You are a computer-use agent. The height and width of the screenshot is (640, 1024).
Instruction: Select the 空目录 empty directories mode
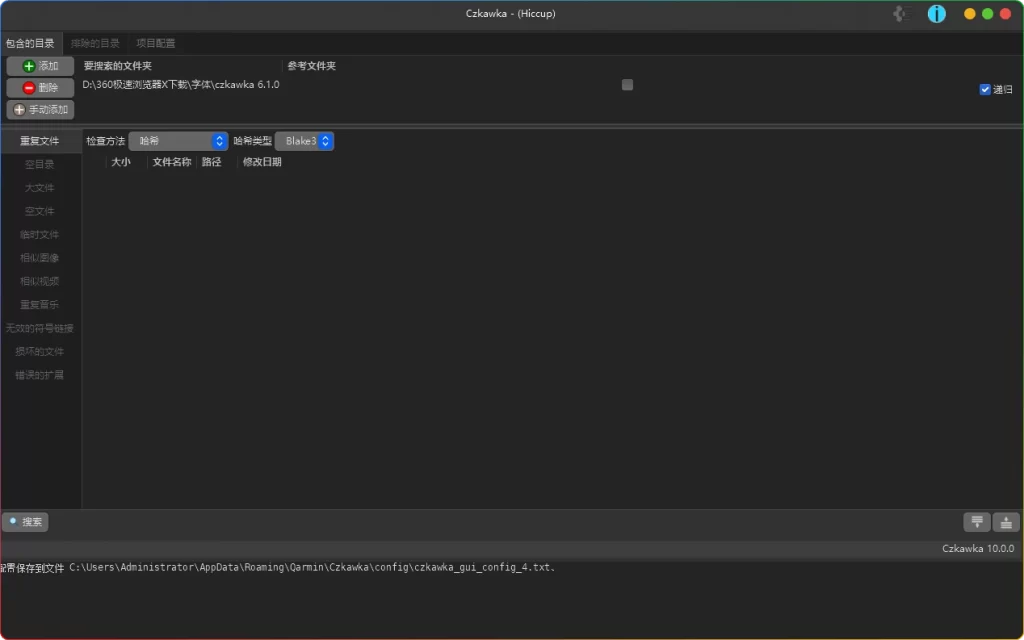(x=41, y=164)
